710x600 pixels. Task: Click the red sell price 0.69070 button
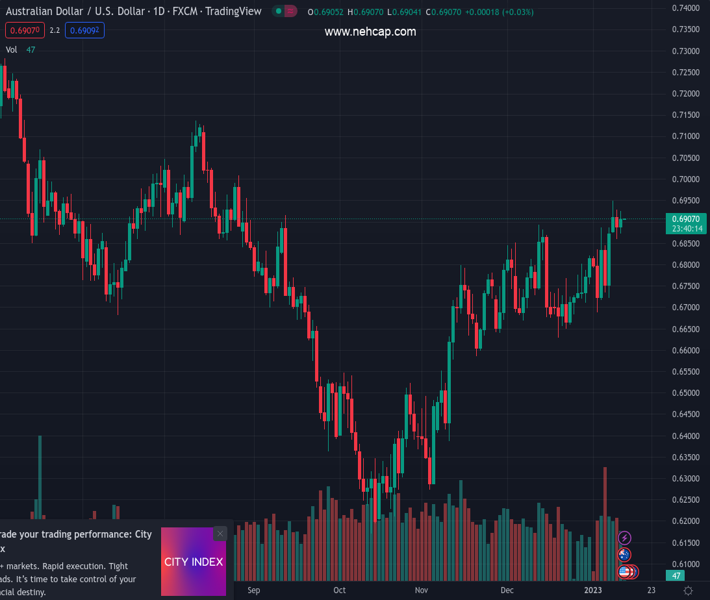pyautogui.click(x=22, y=30)
